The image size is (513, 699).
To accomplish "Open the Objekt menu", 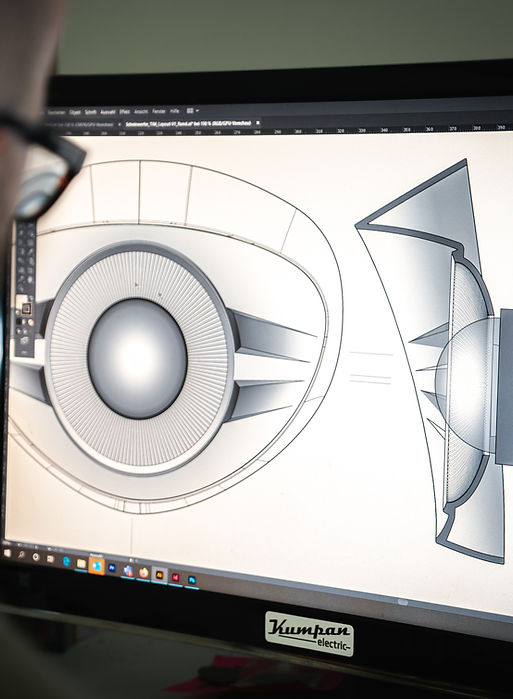I will tap(76, 112).
